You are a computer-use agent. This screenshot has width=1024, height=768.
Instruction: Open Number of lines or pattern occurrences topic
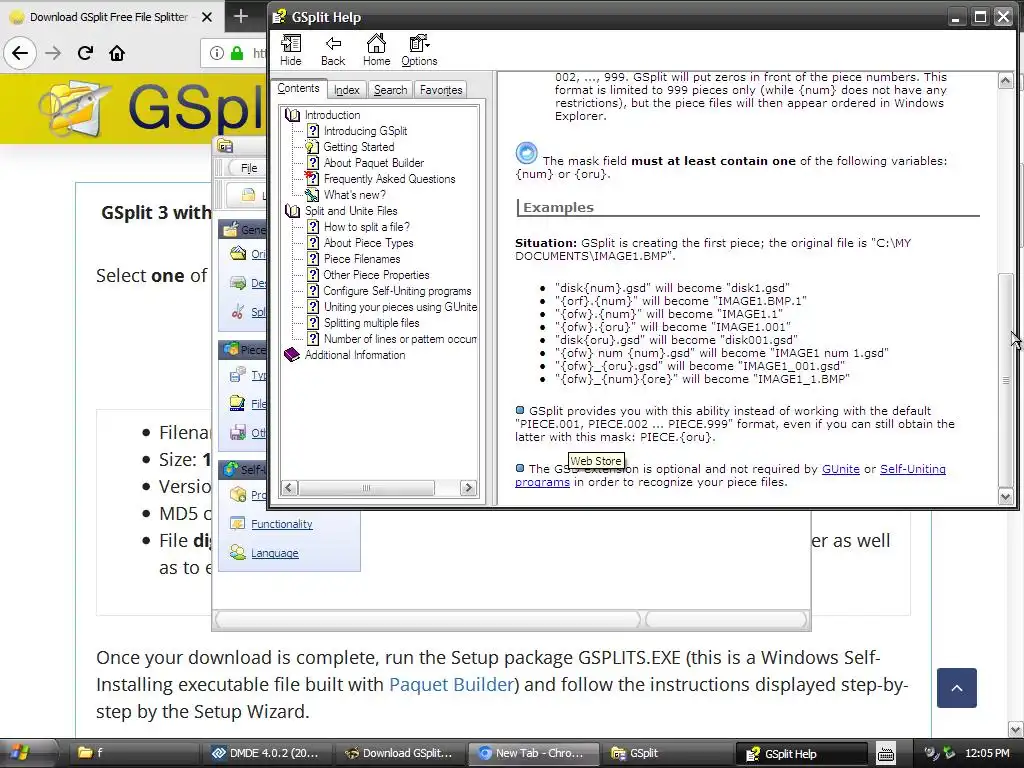click(400, 339)
